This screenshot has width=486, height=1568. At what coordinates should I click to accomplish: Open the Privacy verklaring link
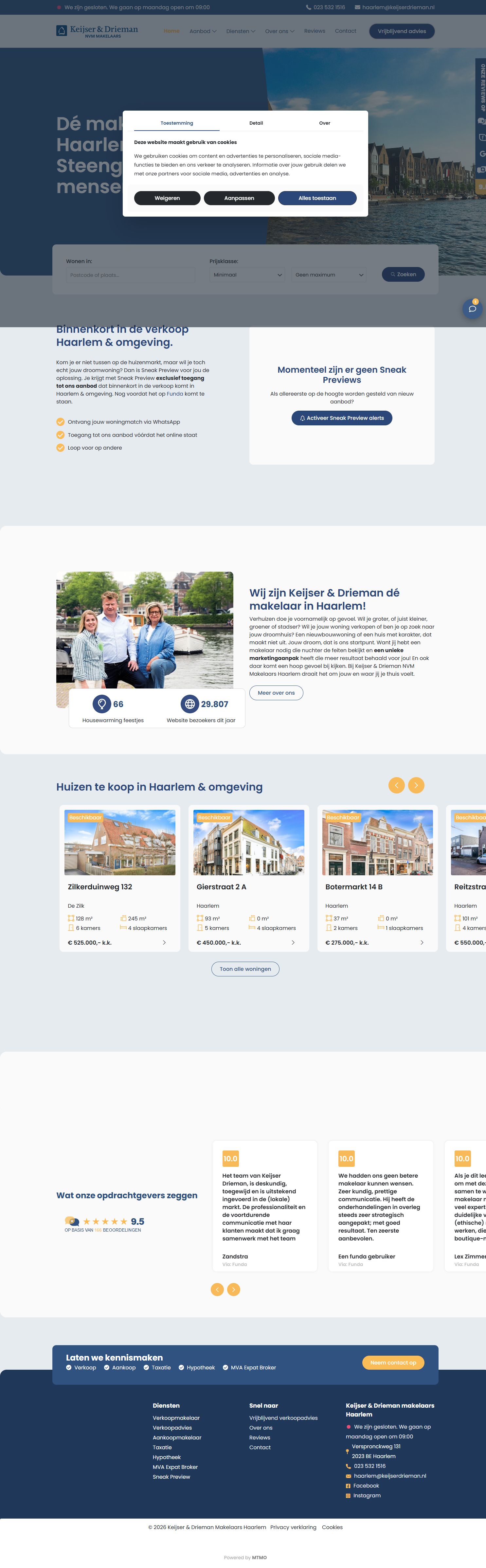pyautogui.click(x=293, y=1527)
